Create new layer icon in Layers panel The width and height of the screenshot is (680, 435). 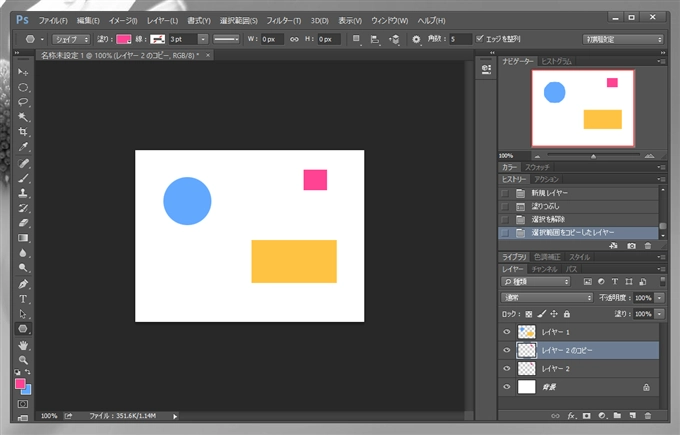[633, 415]
